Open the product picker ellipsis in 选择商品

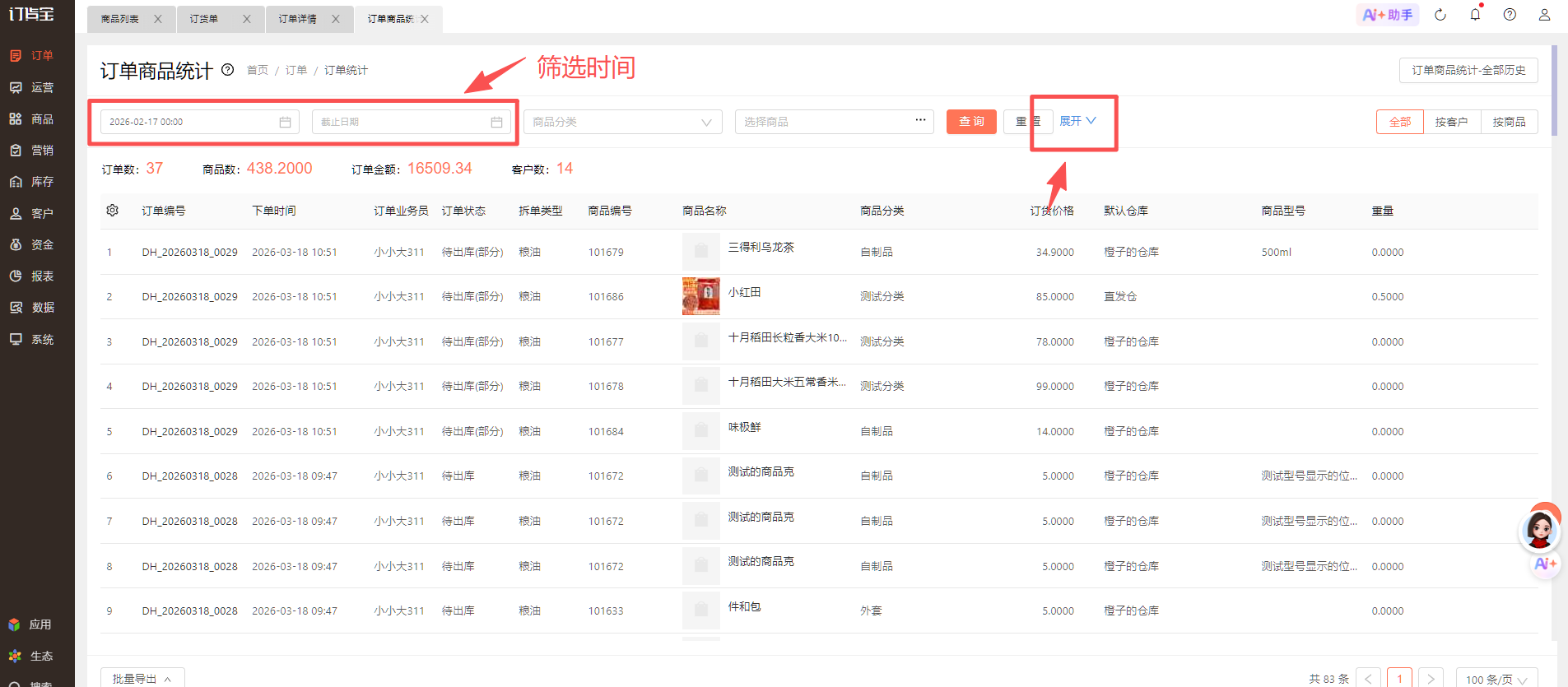[920, 120]
